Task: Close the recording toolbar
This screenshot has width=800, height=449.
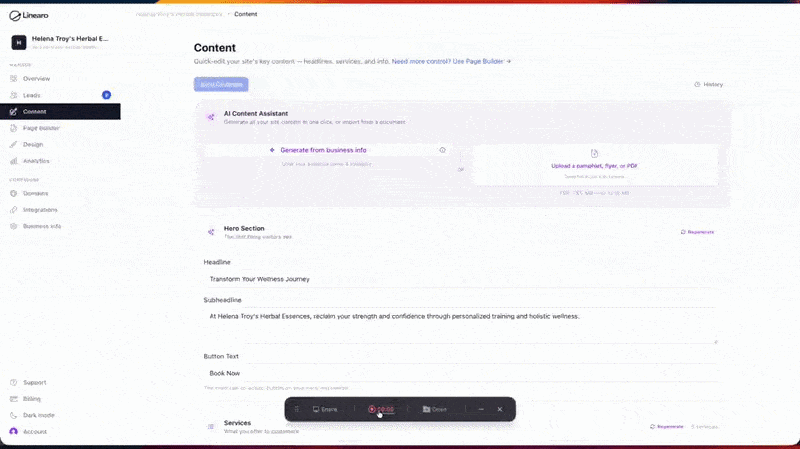Action: point(500,409)
